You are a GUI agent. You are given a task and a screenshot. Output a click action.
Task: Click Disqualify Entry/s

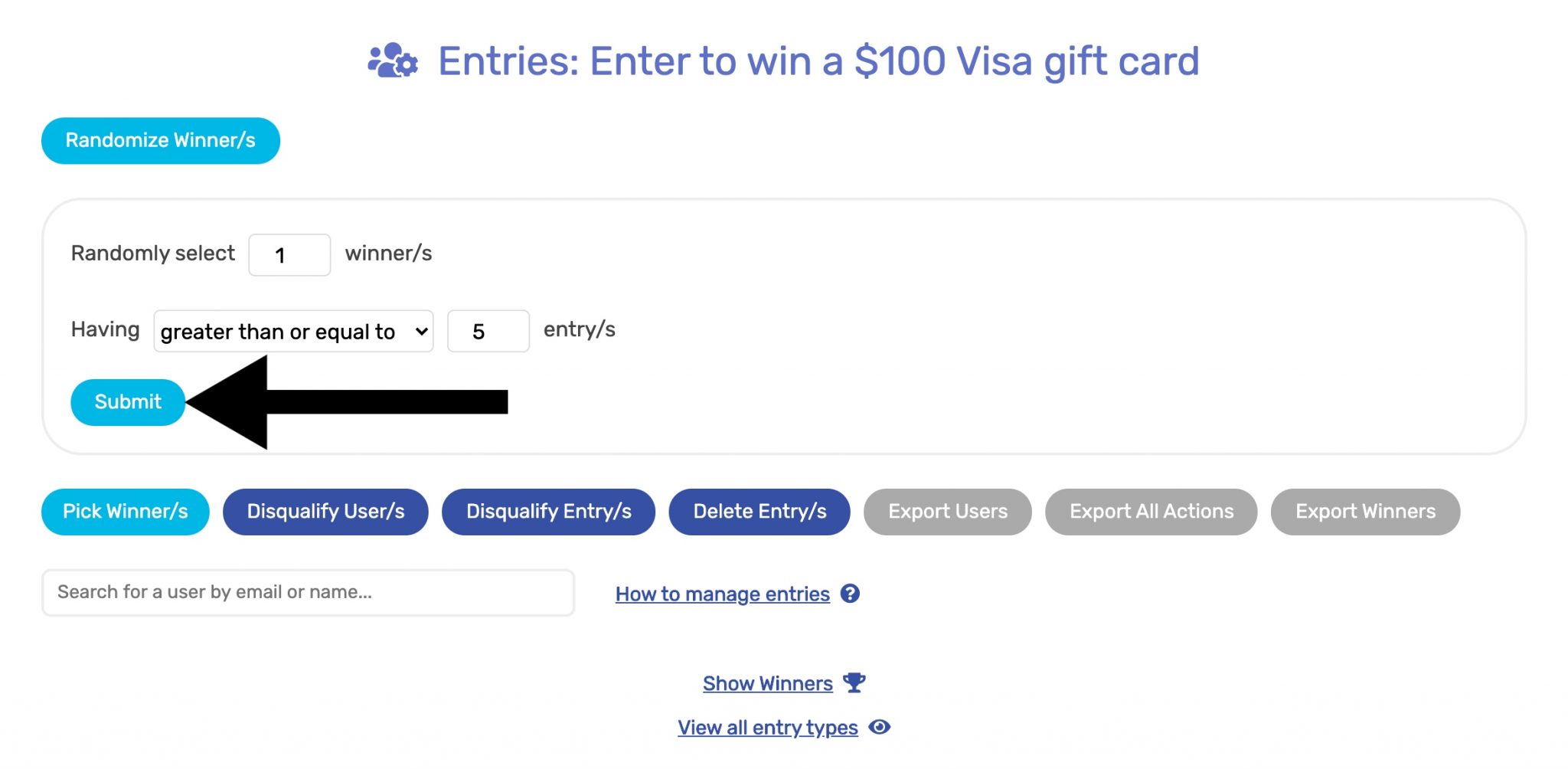point(548,512)
